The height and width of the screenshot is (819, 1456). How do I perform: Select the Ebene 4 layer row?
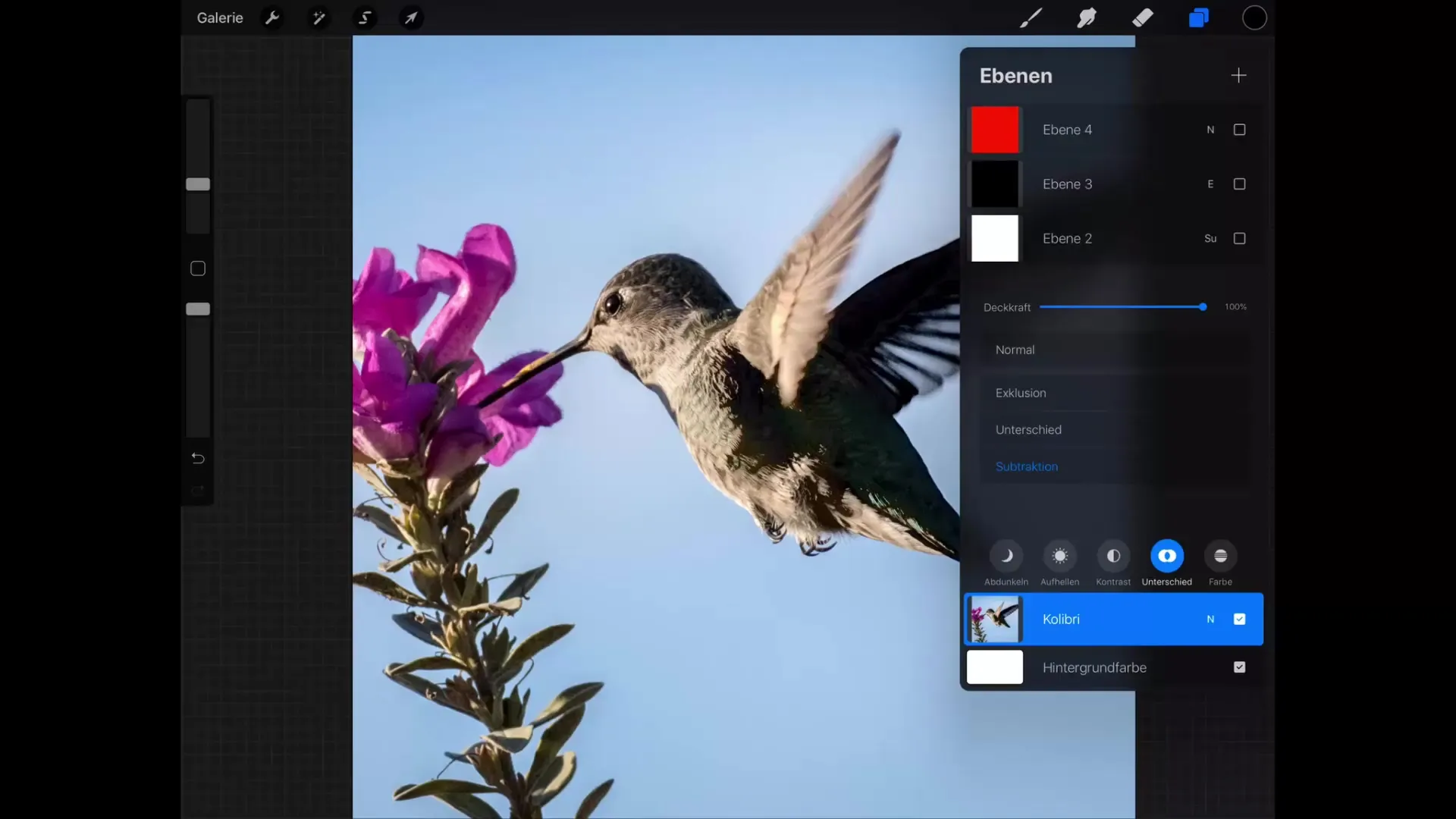[x=1113, y=130]
